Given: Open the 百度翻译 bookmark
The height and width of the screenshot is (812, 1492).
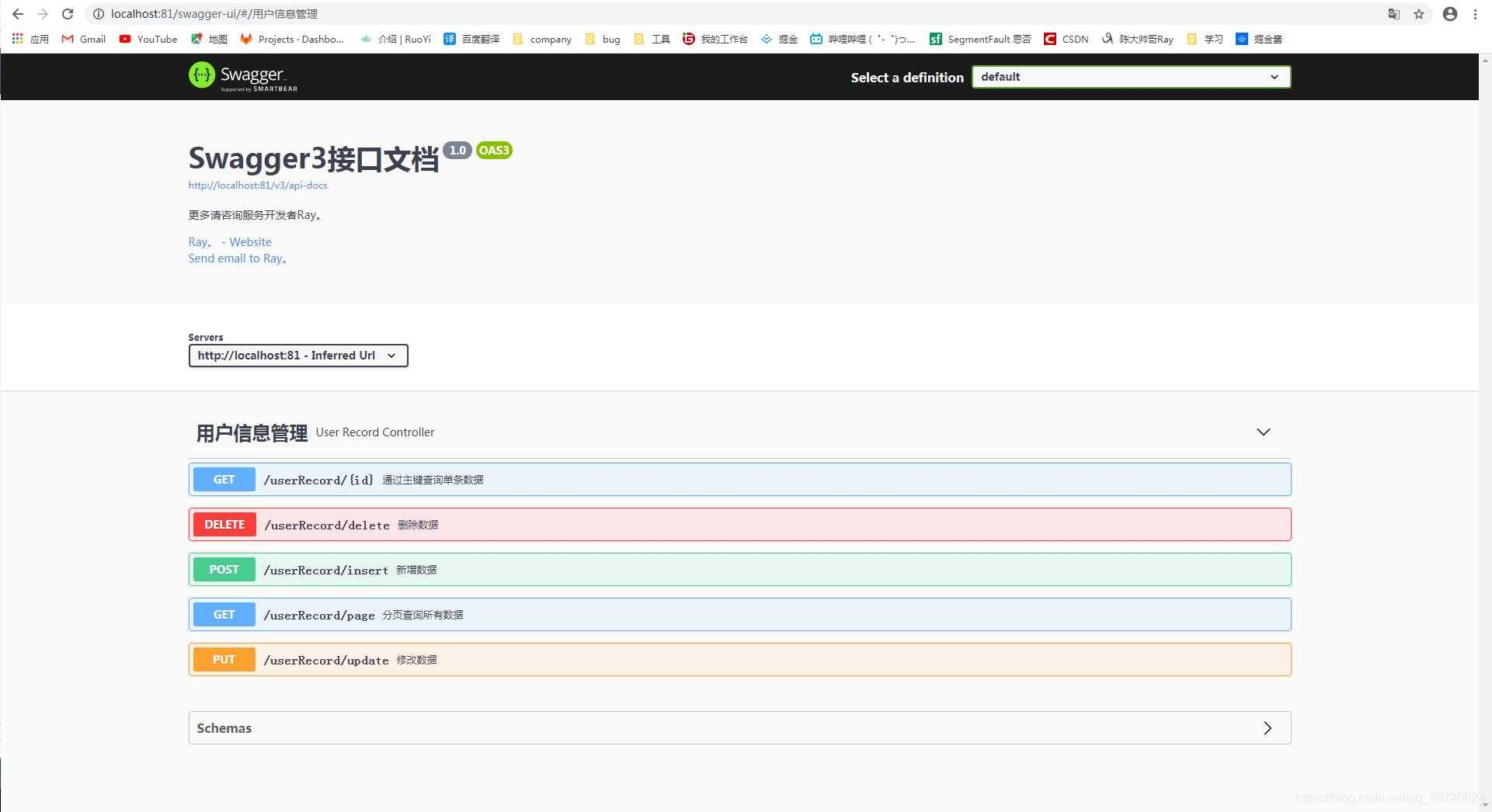Looking at the screenshot, I should (x=471, y=39).
